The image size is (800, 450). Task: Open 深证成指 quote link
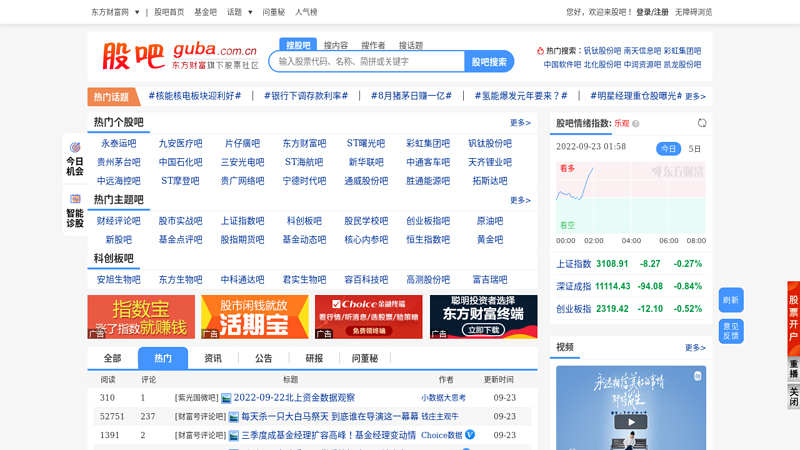click(573, 286)
